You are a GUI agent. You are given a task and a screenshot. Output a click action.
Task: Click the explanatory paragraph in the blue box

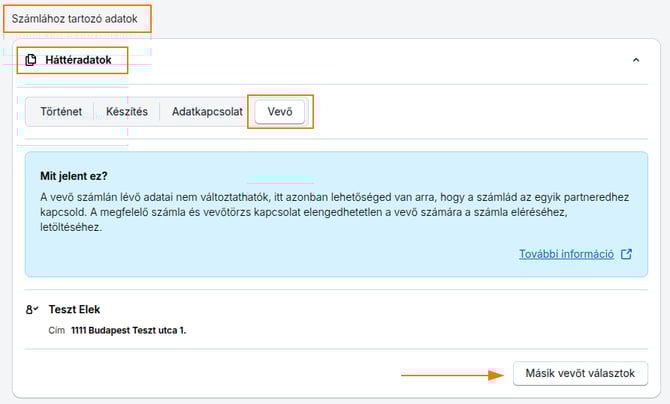[x=330, y=211]
